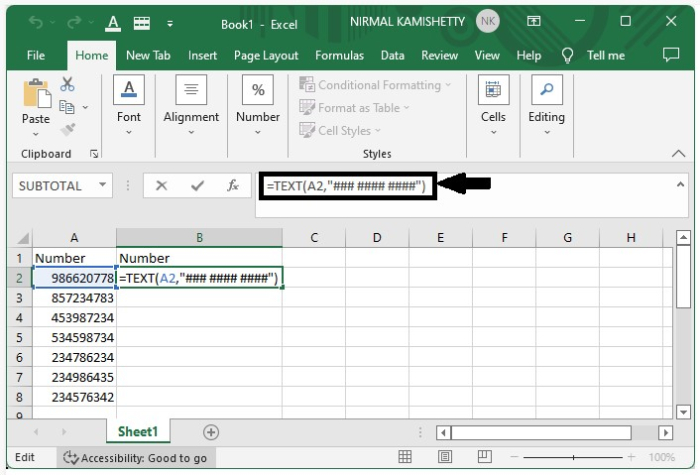This screenshot has height=475, width=700.
Task: Click the NK account avatar
Action: coord(488,21)
